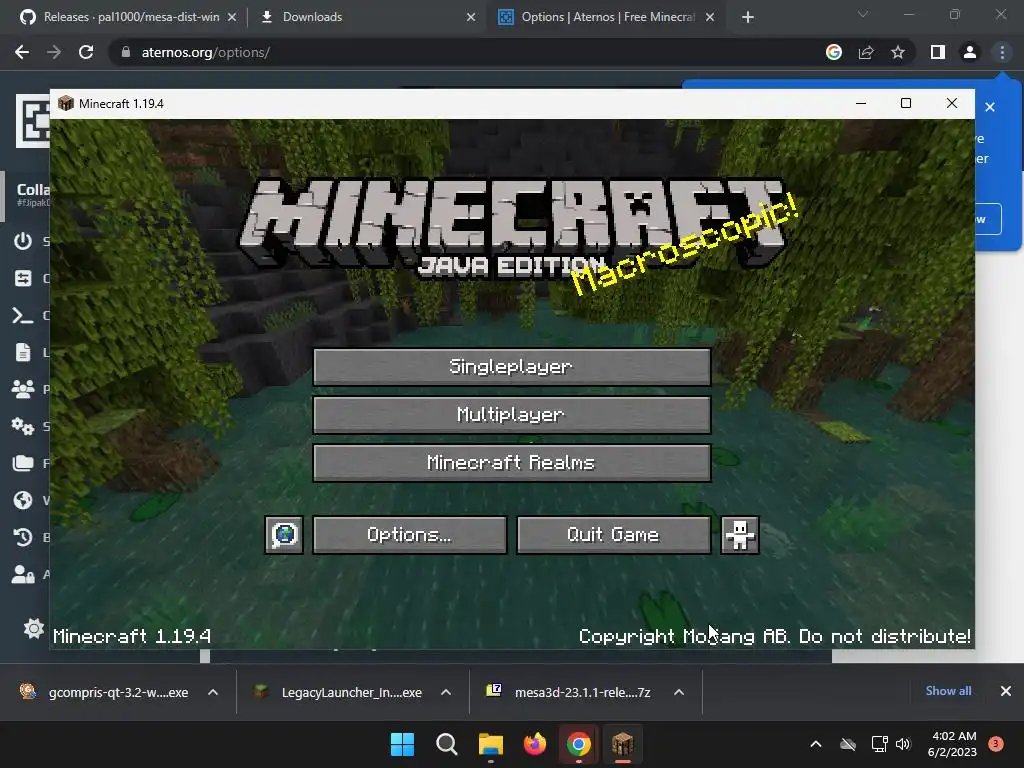Go forward in Chrome

point(54,52)
